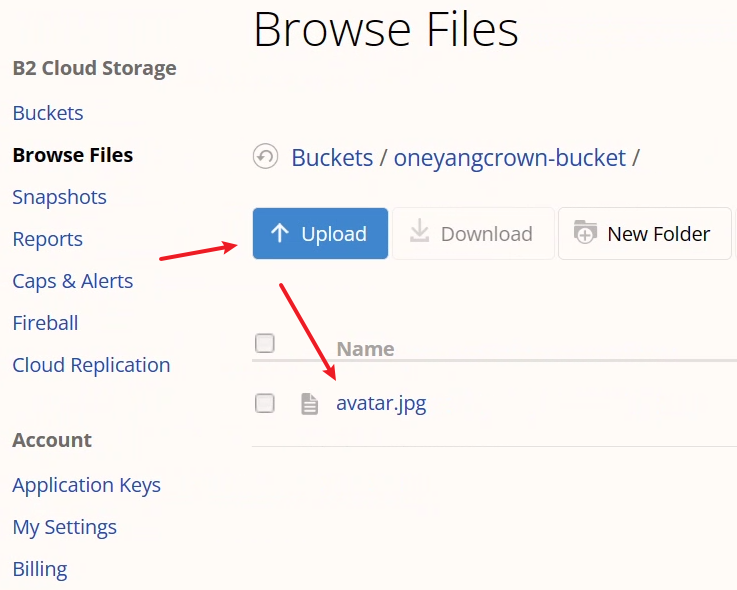Open the avatar.jpg file link

coord(381,404)
